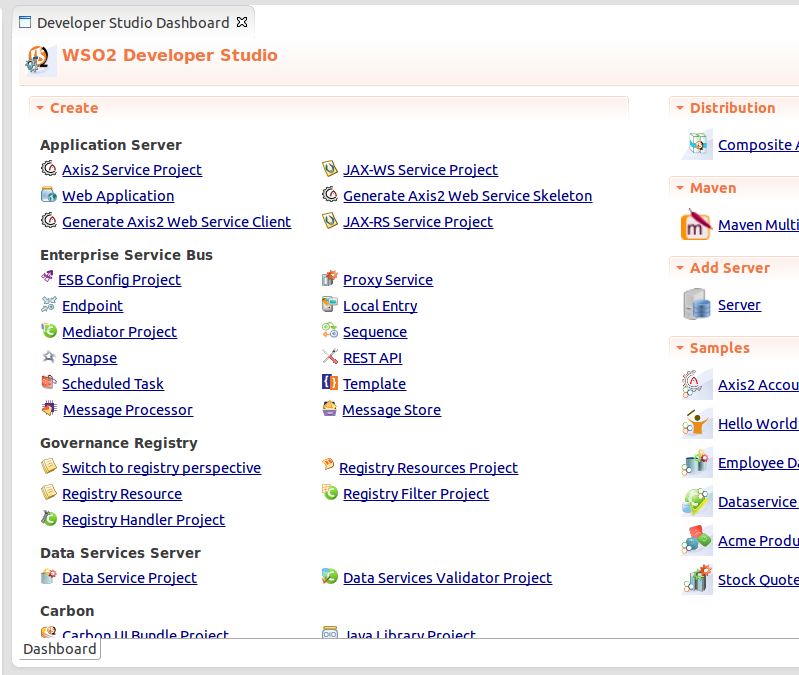Click the Mediator Project icon

pyautogui.click(x=49, y=330)
